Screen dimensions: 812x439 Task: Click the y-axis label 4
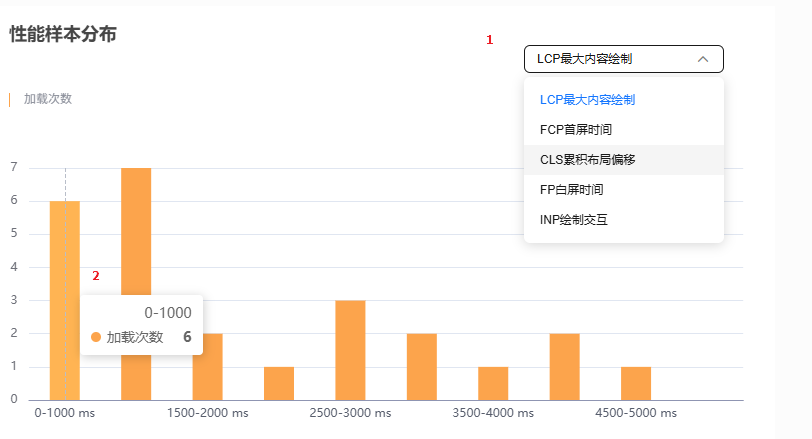point(14,267)
